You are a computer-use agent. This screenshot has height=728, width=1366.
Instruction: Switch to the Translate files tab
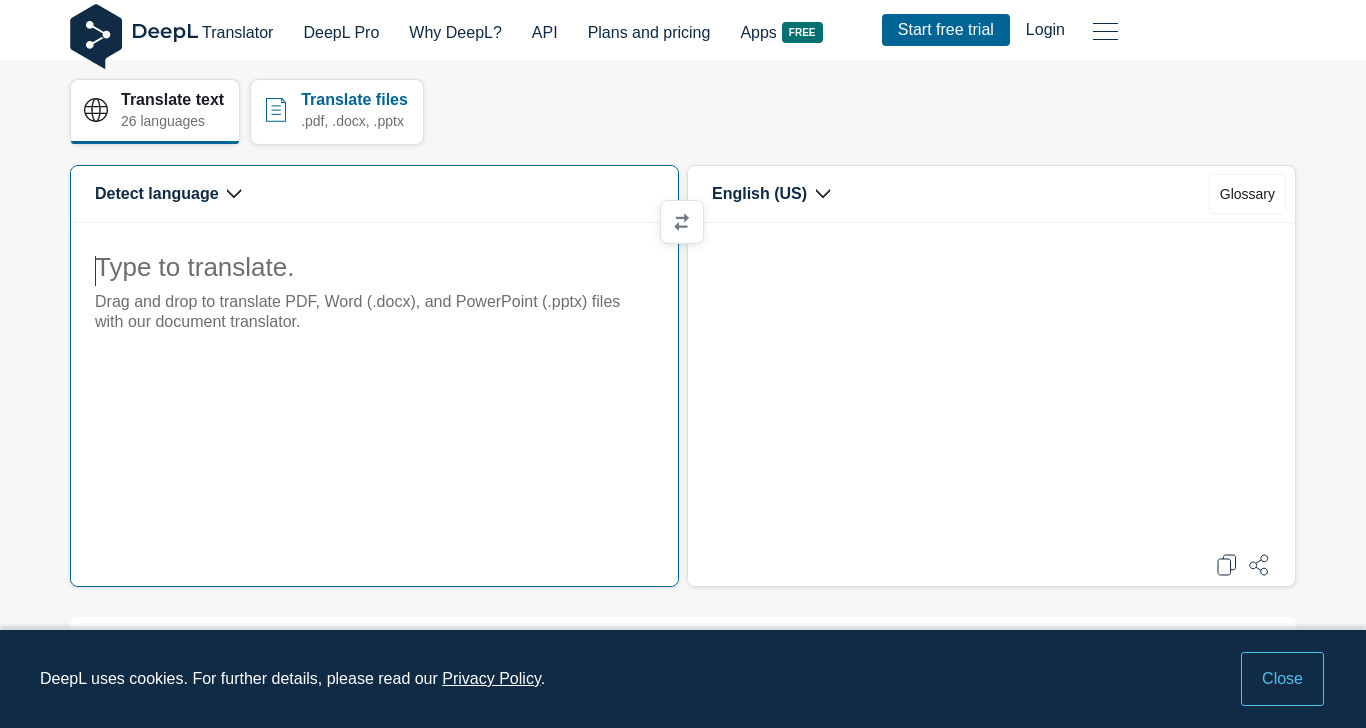click(337, 111)
